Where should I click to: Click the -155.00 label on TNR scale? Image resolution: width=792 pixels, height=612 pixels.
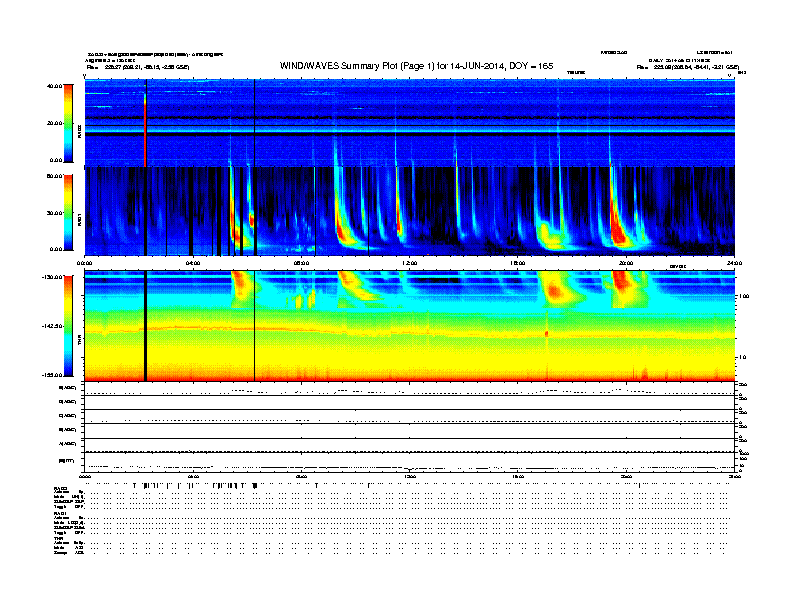tap(53, 375)
